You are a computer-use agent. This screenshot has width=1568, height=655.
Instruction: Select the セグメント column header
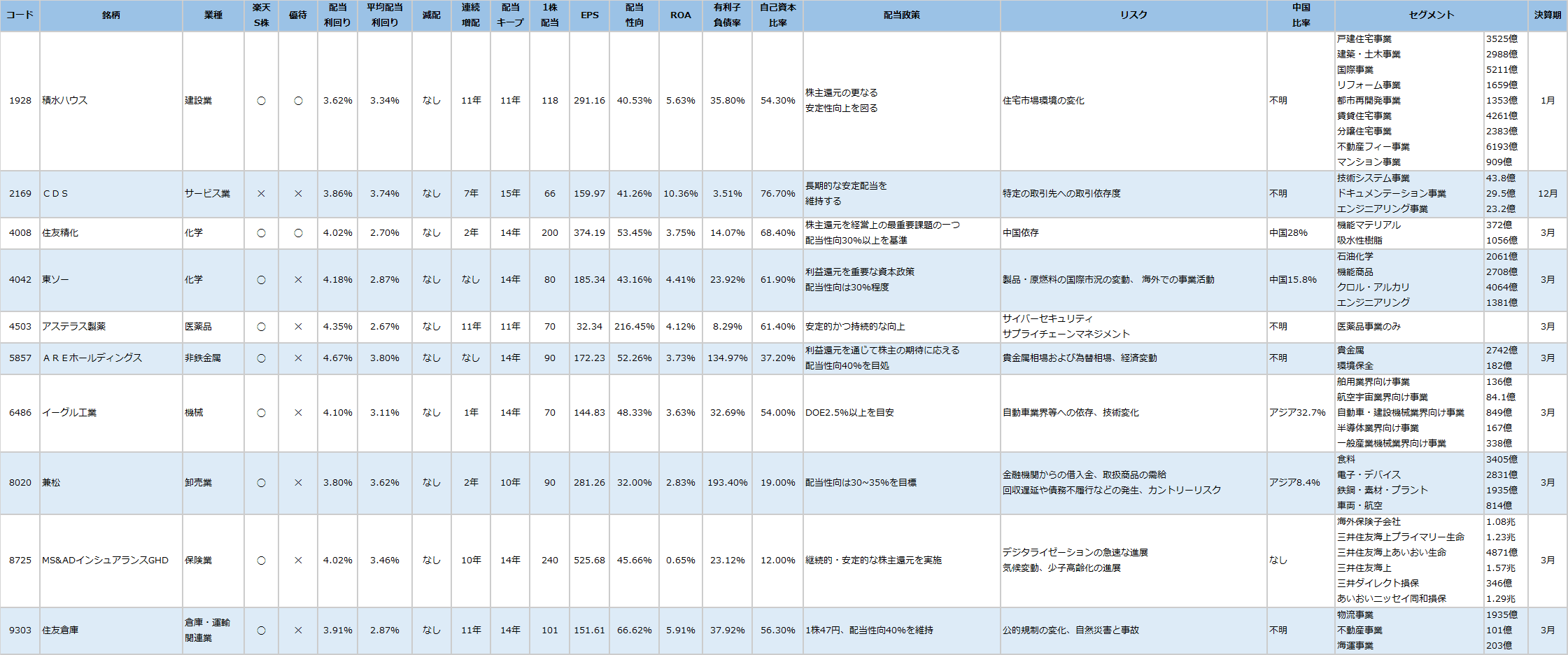(1431, 15)
